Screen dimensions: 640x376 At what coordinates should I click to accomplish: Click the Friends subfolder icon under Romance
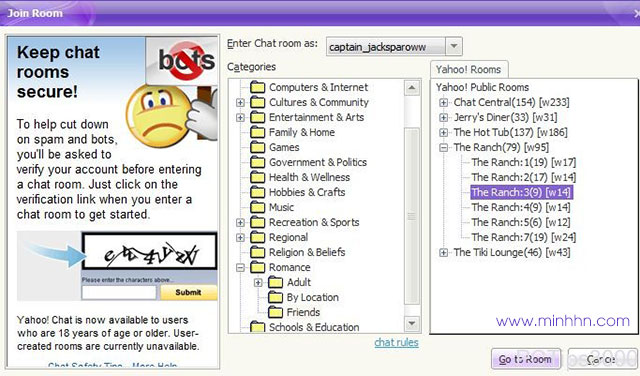point(276,312)
